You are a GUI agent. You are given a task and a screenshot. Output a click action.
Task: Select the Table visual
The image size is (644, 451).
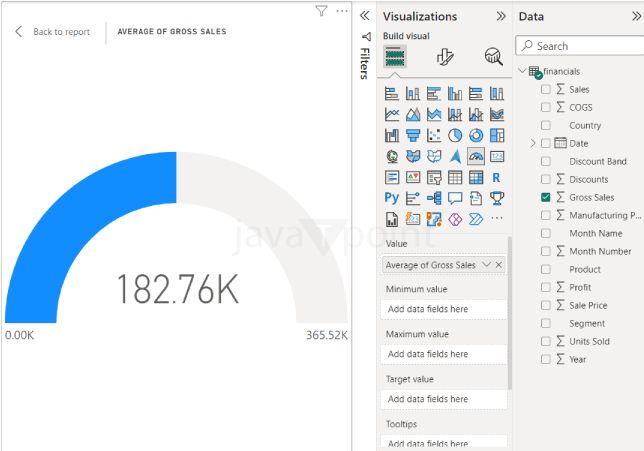coord(455,177)
